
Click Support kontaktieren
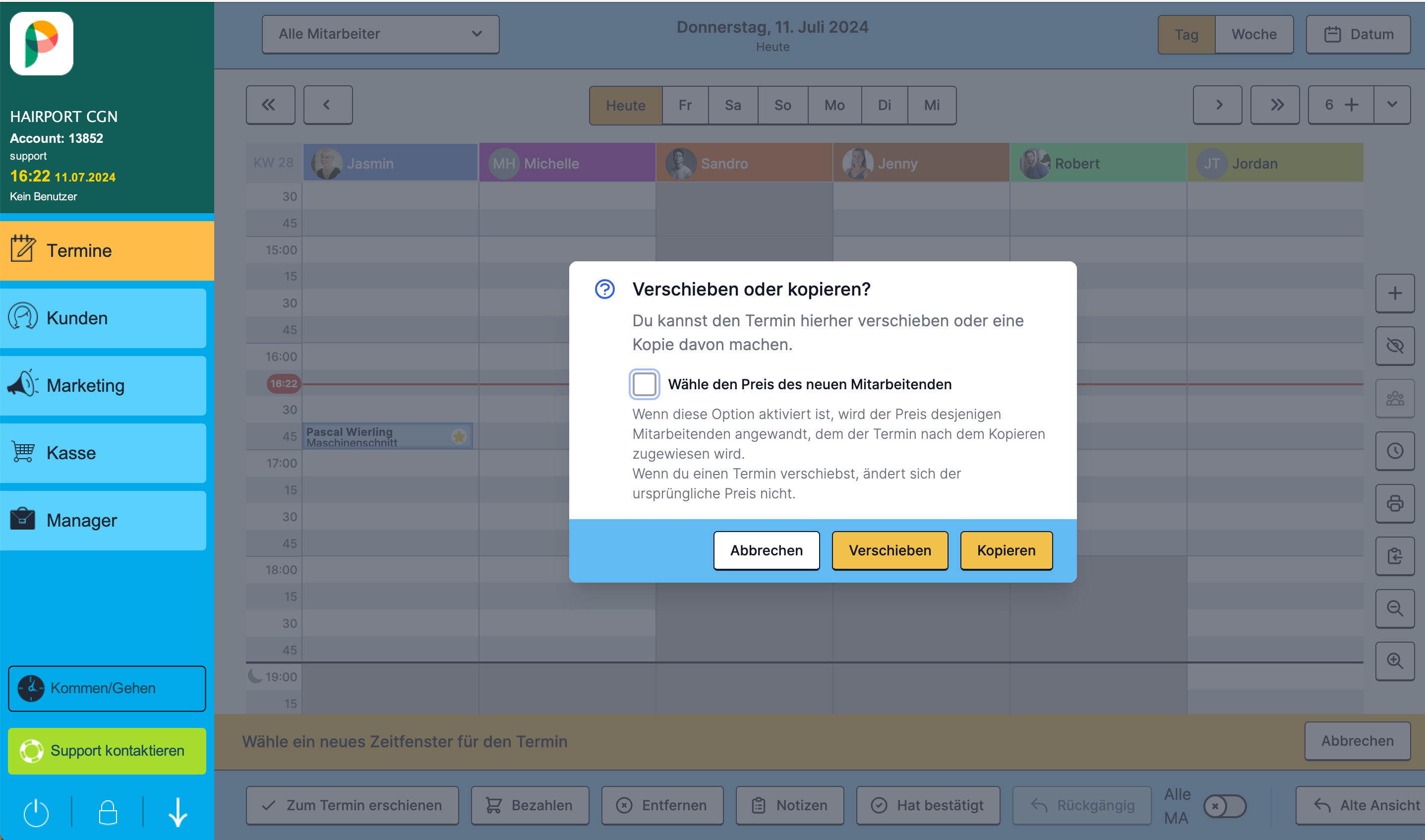click(x=107, y=751)
